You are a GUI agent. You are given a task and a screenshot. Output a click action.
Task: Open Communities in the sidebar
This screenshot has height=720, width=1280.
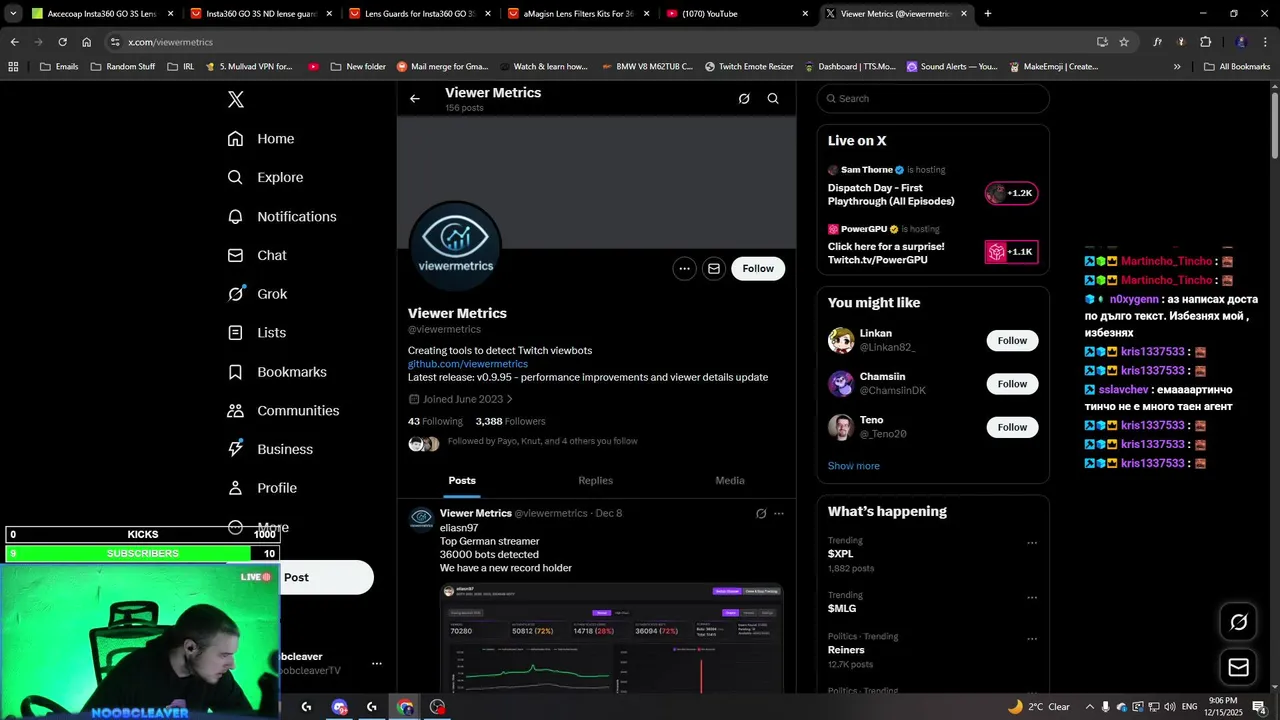283,411
